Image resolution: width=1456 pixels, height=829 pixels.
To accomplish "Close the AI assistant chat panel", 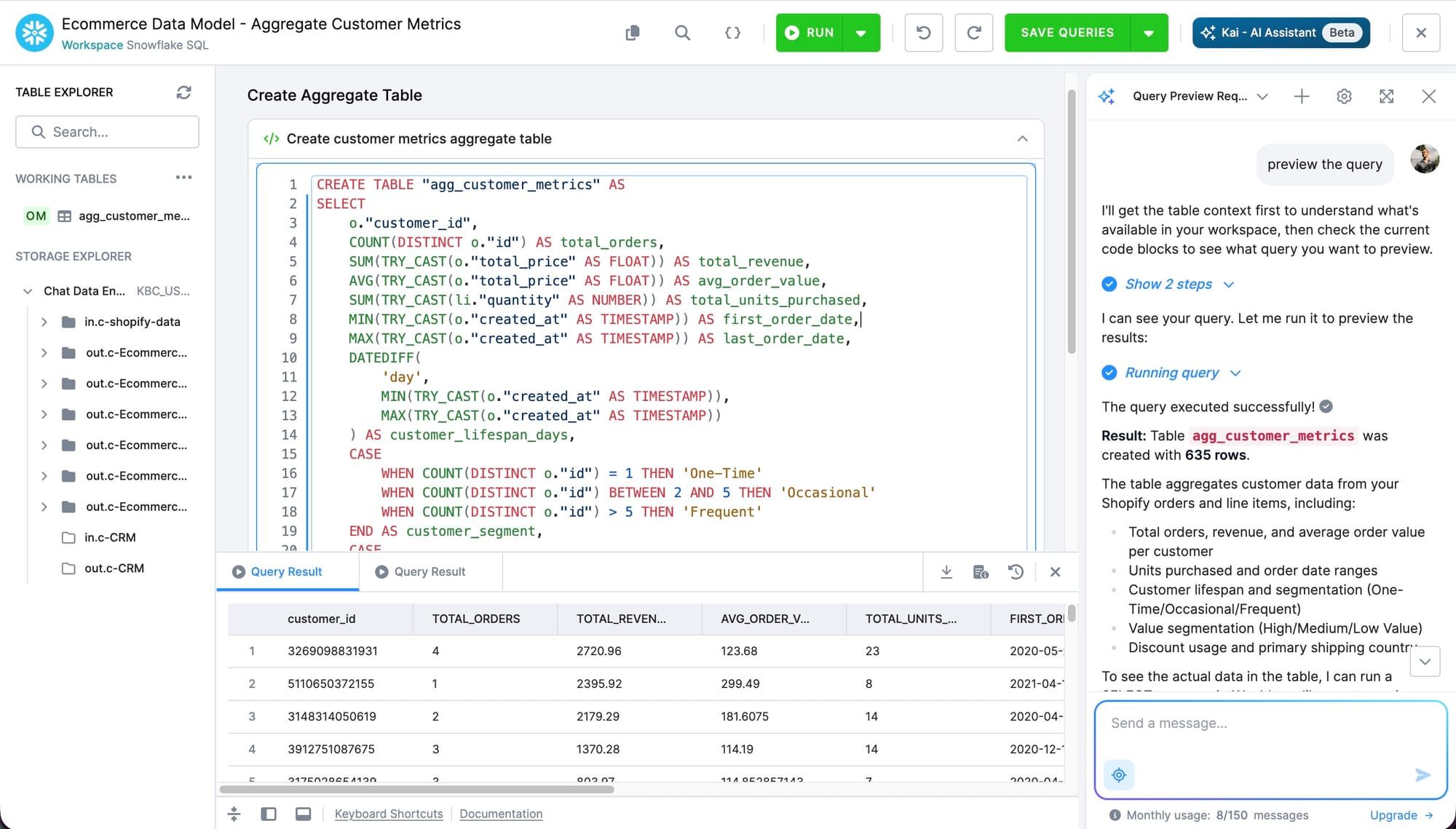I will tap(1429, 97).
